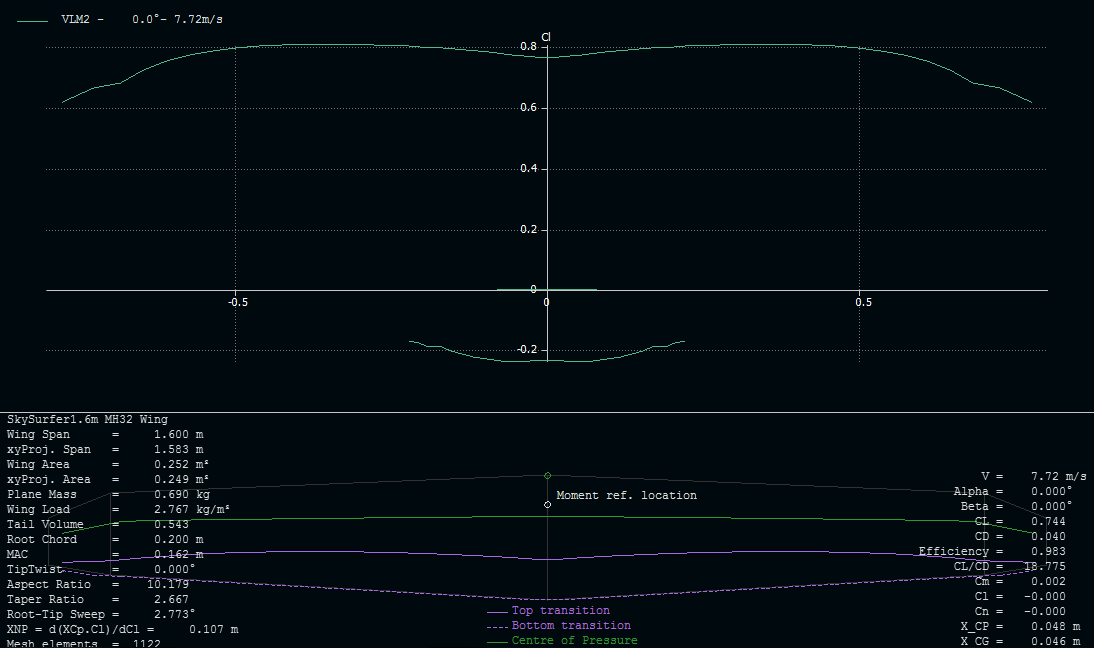Click the Moment ref. location label
1094x648 pixels.
tap(626, 495)
